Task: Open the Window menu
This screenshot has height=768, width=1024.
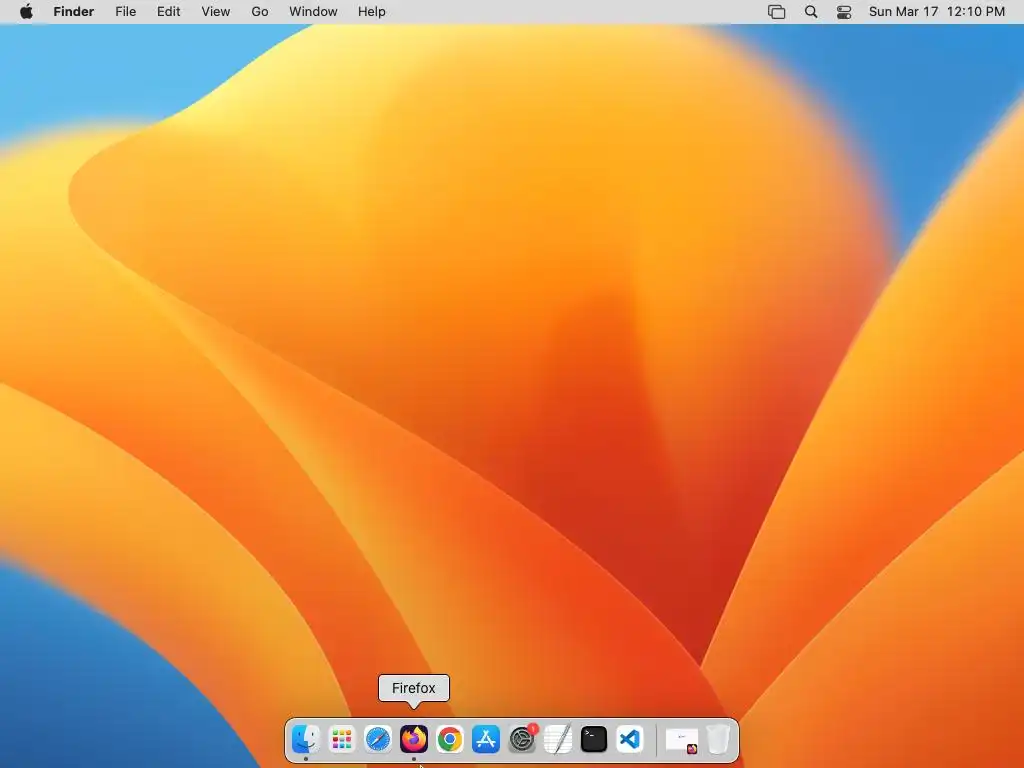Action: click(x=313, y=12)
